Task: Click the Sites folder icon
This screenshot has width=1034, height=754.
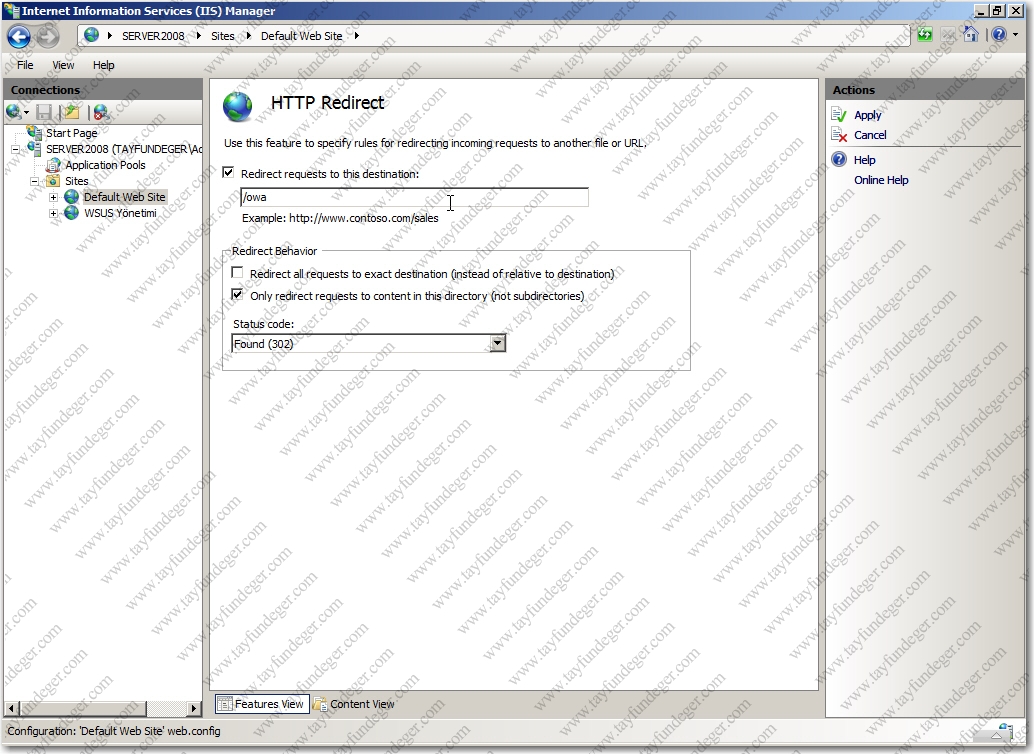Action: (54, 181)
